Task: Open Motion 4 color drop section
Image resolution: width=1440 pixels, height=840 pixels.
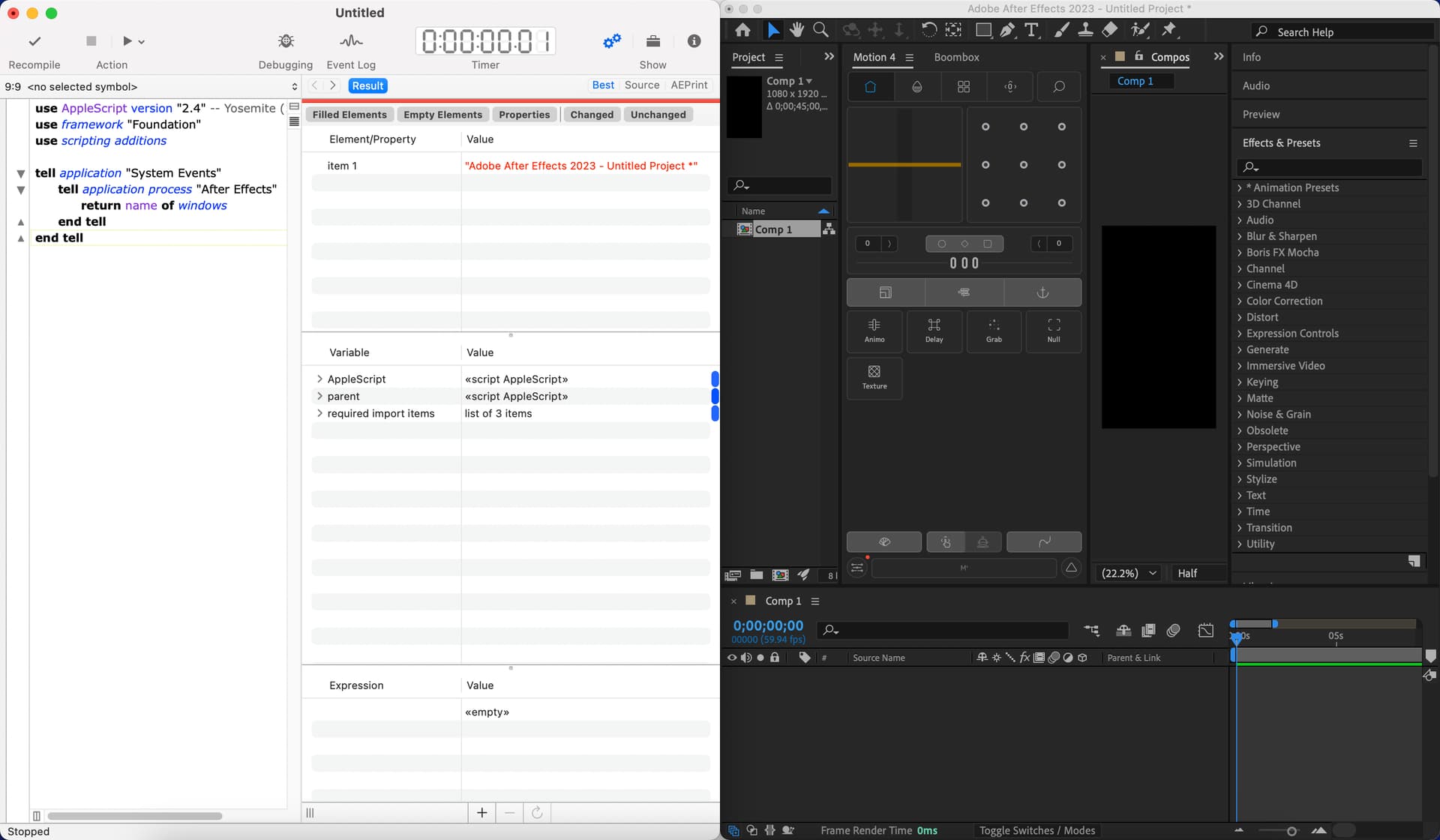Action: pyautogui.click(x=916, y=87)
